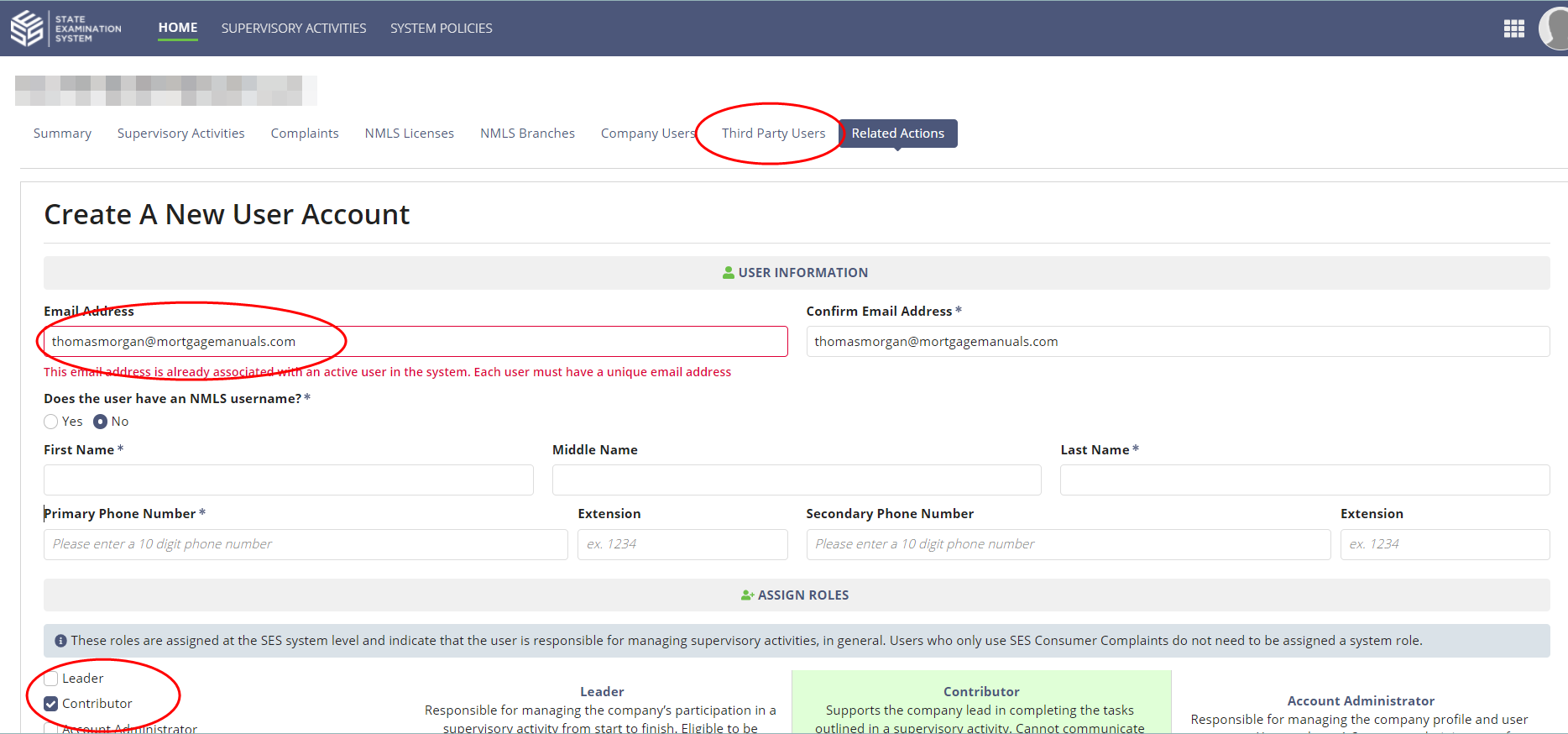Open the NMLS Branches tab
The height and width of the screenshot is (734, 1568).
click(x=528, y=134)
